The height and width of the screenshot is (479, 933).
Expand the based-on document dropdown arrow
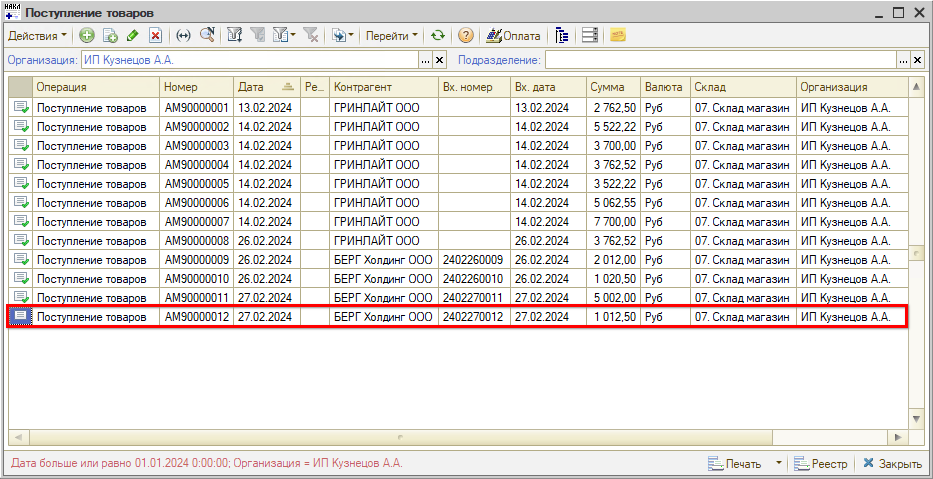pyautogui.click(x=350, y=36)
